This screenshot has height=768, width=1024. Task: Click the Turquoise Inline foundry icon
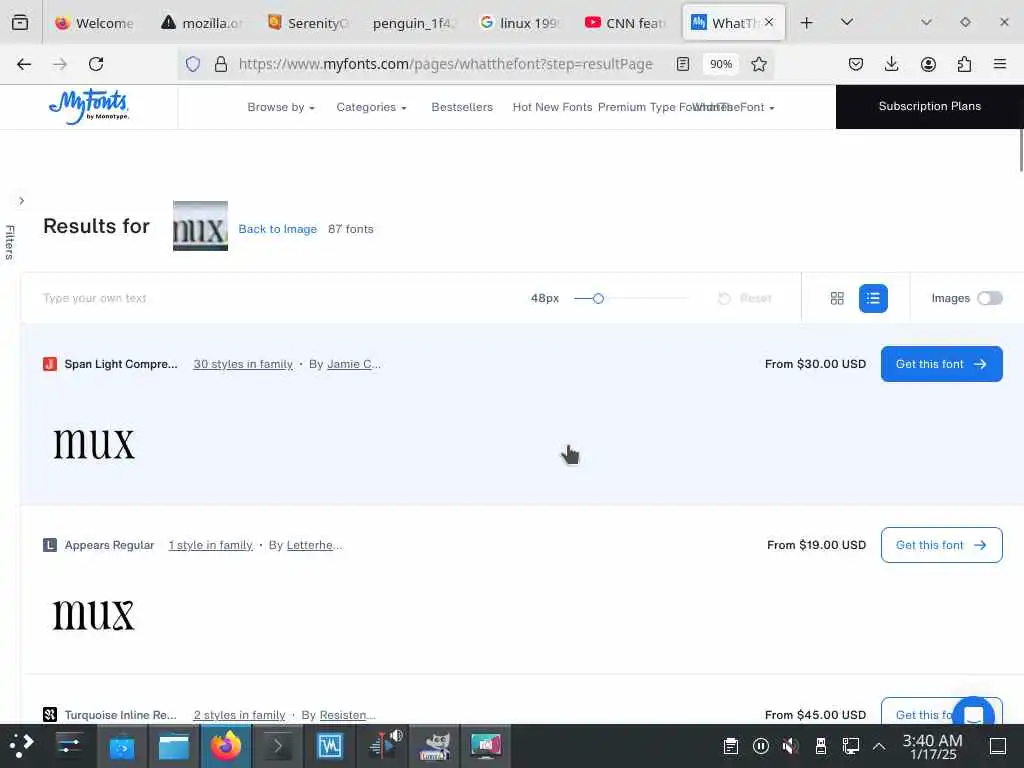tap(50, 714)
